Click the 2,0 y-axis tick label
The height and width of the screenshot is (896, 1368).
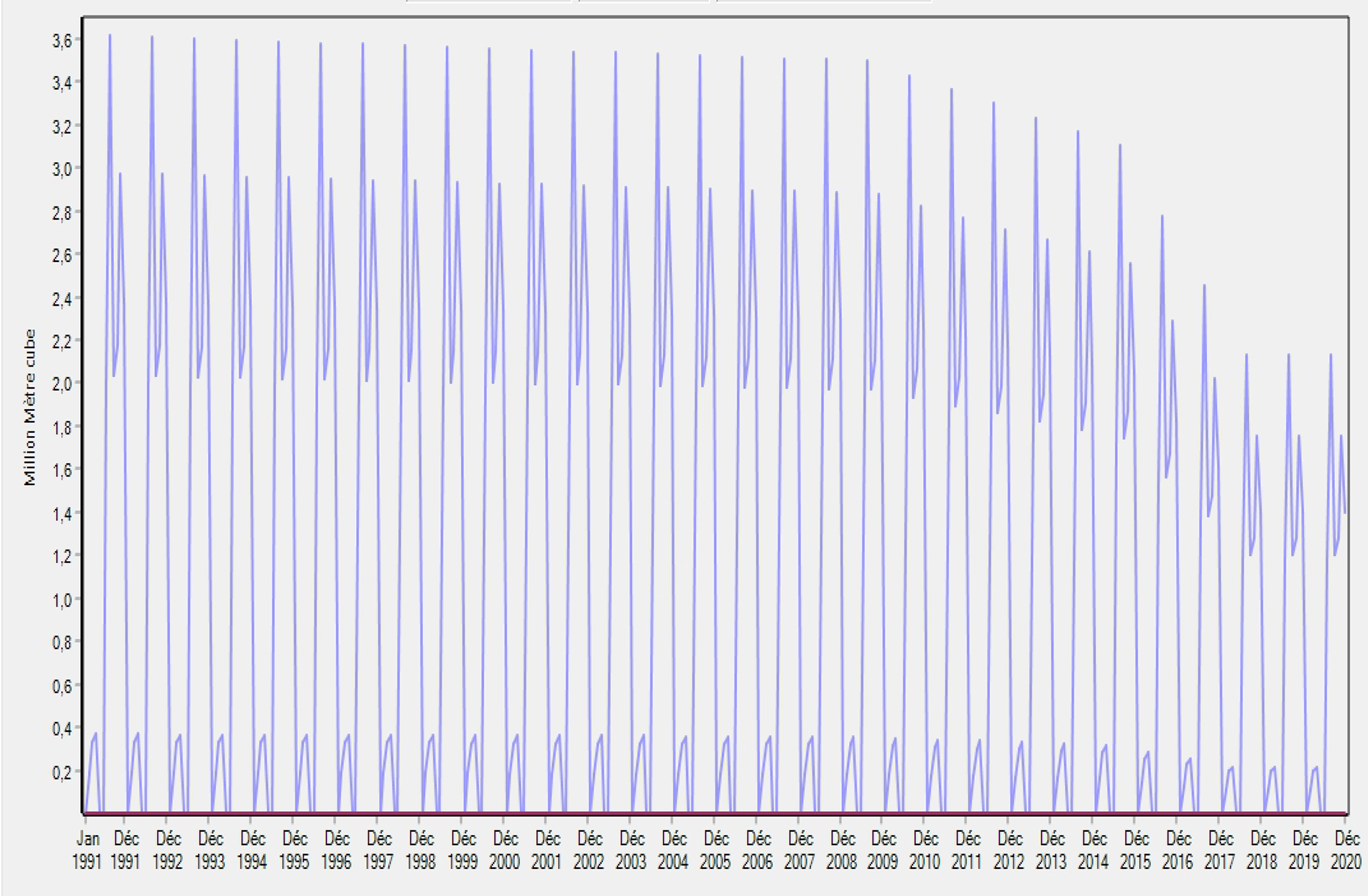pyautogui.click(x=62, y=384)
